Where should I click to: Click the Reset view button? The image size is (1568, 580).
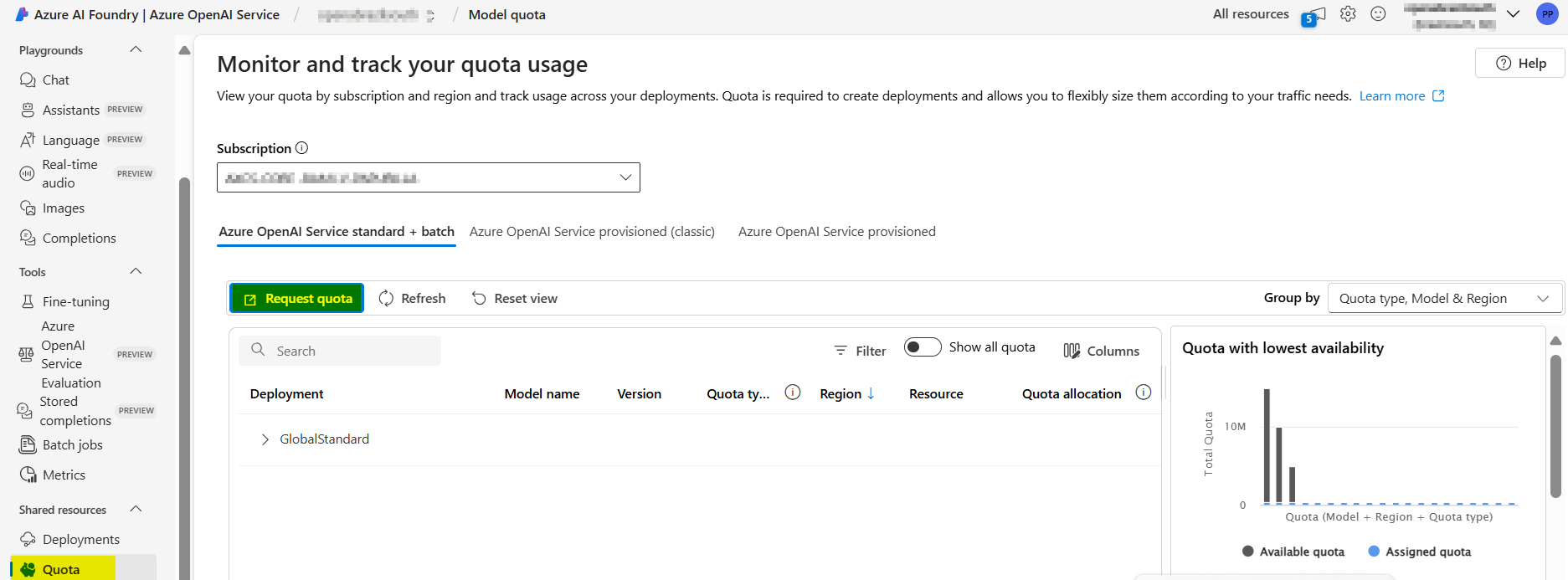[515, 299]
